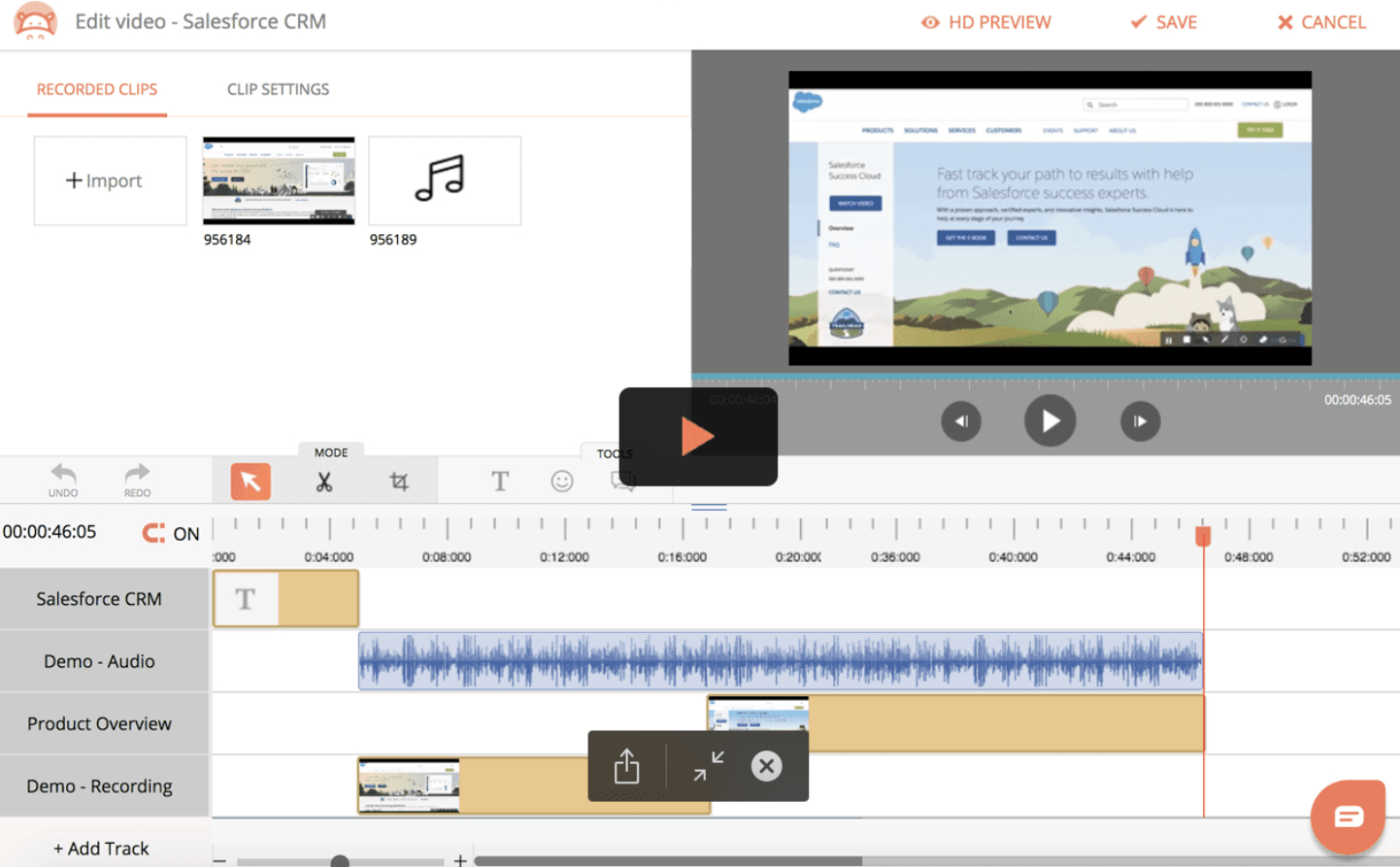This screenshot has width=1400, height=867.
Task: Switch to the Clip Settings tab
Action: click(x=278, y=88)
